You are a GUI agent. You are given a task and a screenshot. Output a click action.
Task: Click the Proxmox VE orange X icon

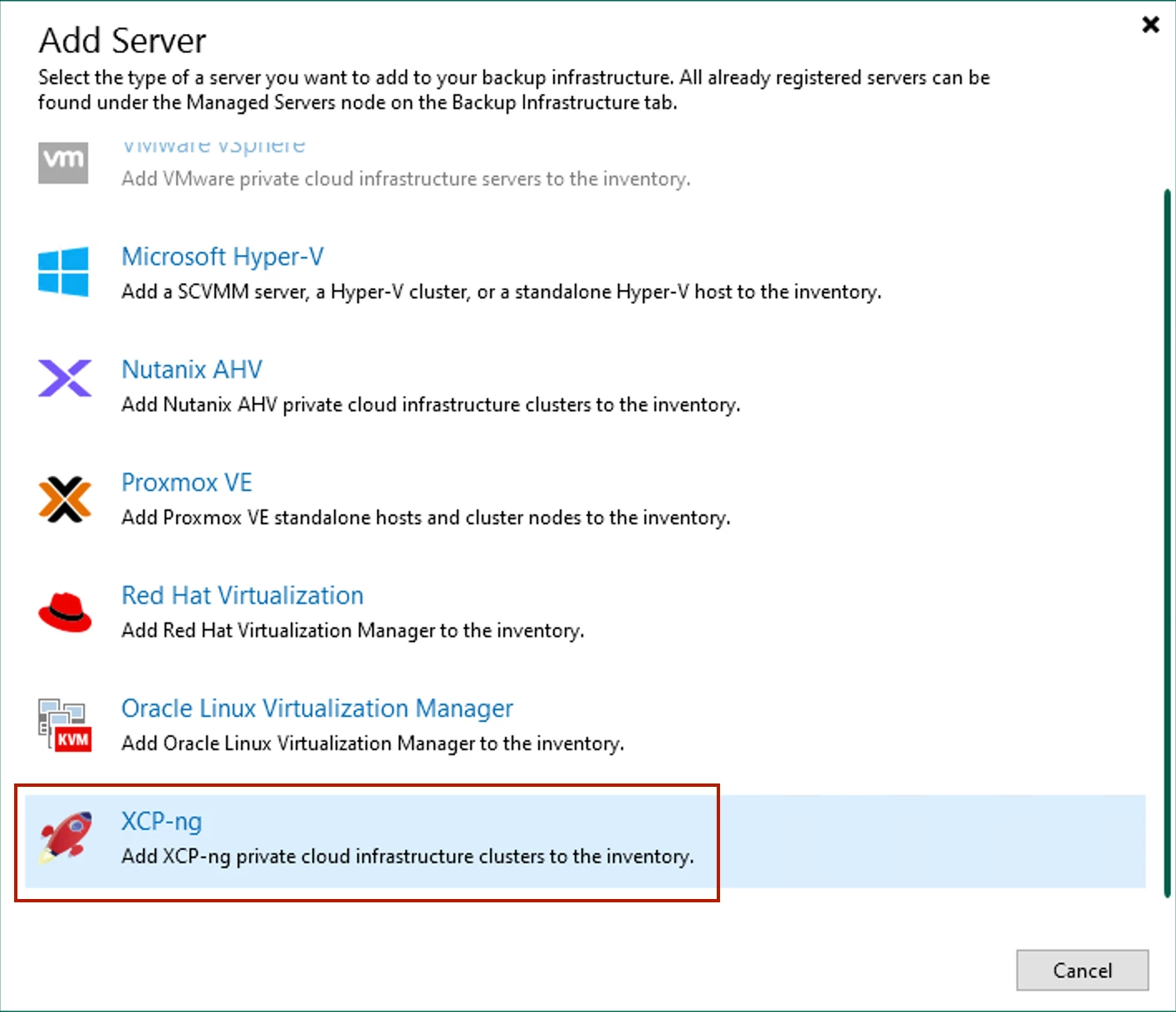click(x=64, y=499)
